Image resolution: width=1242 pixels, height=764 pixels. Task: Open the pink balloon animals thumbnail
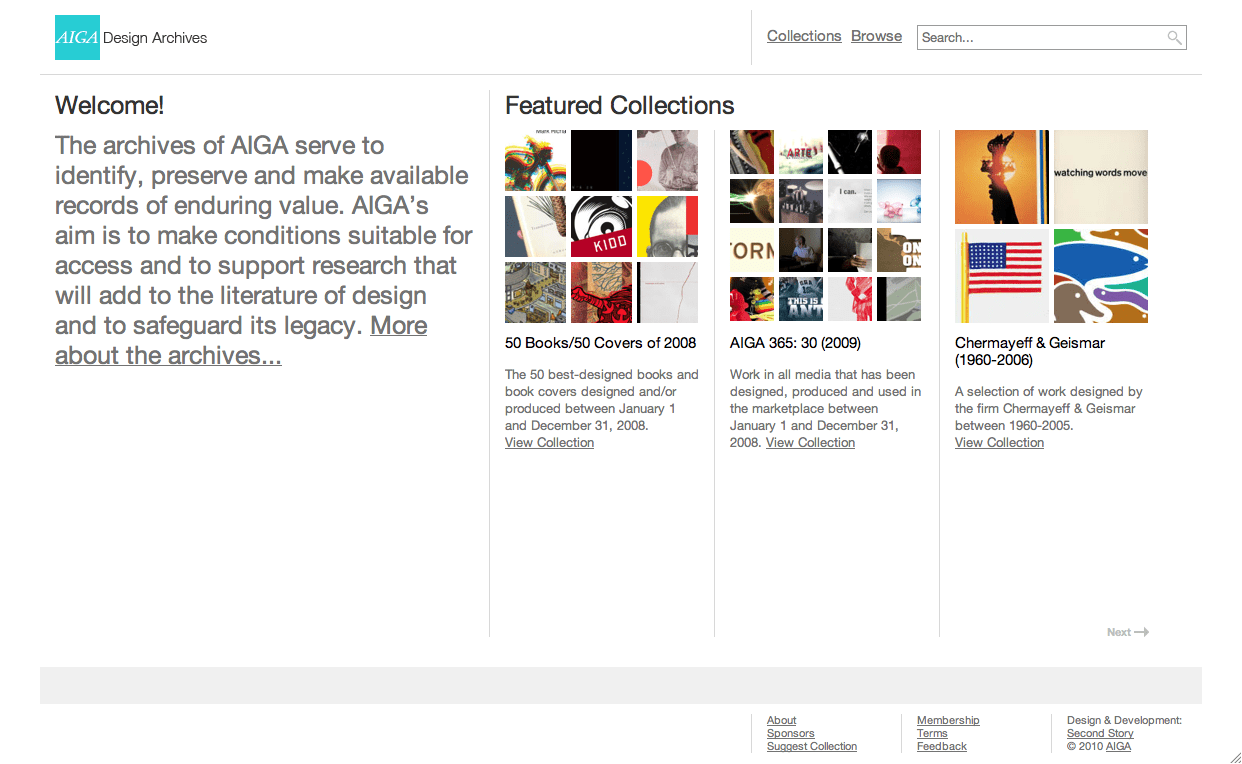899,201
